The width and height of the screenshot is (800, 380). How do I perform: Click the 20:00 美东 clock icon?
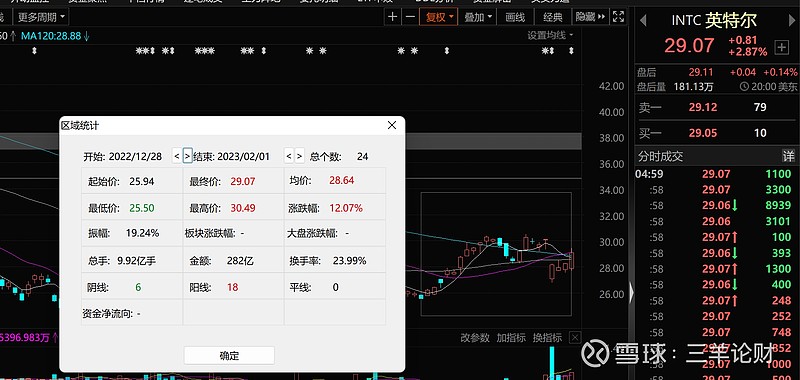(x=744, y=87)
